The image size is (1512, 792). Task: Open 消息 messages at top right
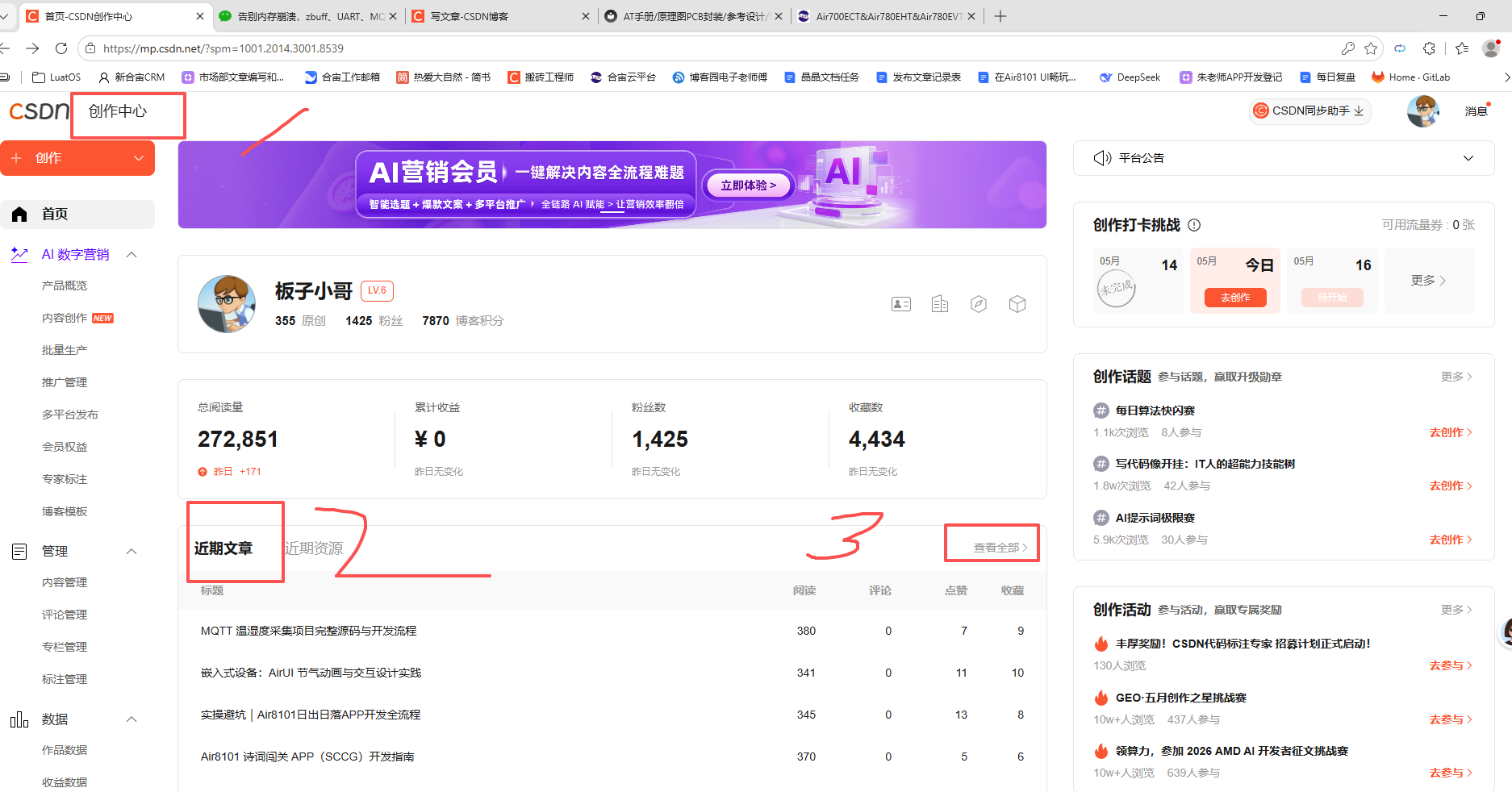tap(1476, 111)
